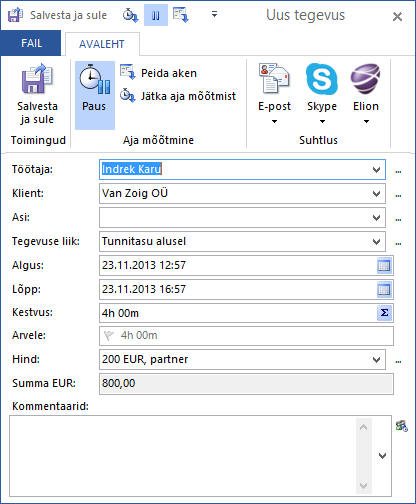
Task: Switch to the AVALEHT tab
Action: [x=102, y=44]
